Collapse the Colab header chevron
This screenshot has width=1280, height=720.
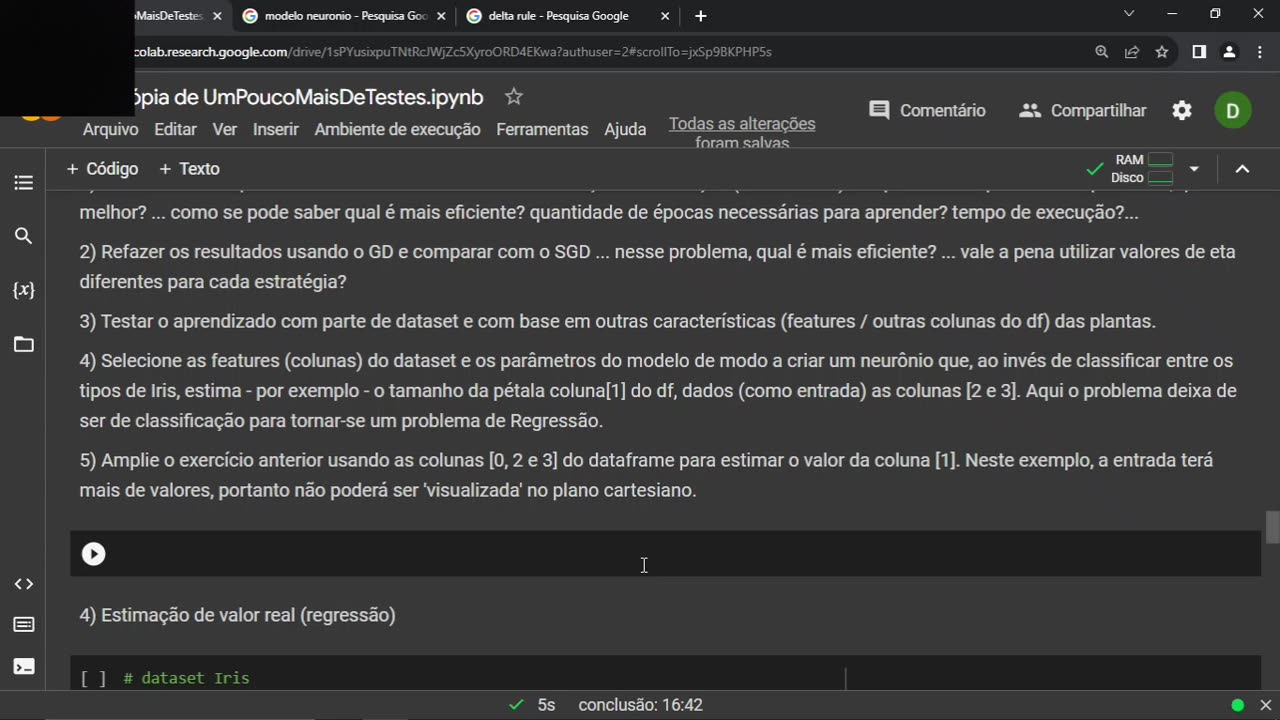coord(1242,169)
